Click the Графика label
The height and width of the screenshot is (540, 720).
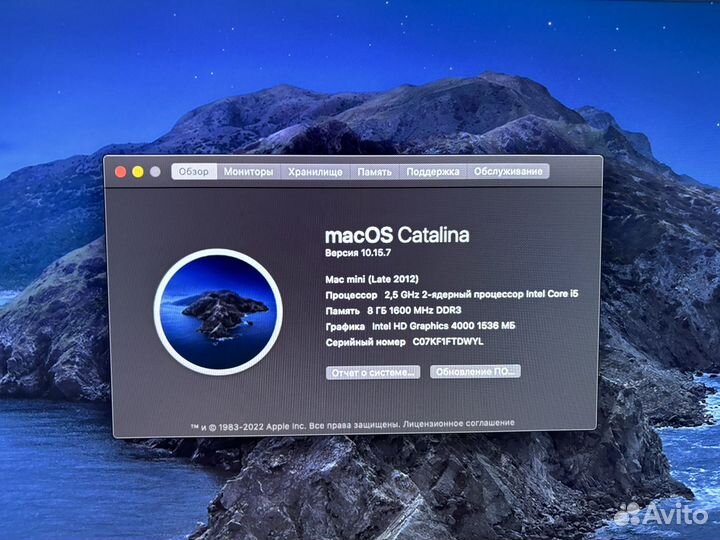[345, 326]
